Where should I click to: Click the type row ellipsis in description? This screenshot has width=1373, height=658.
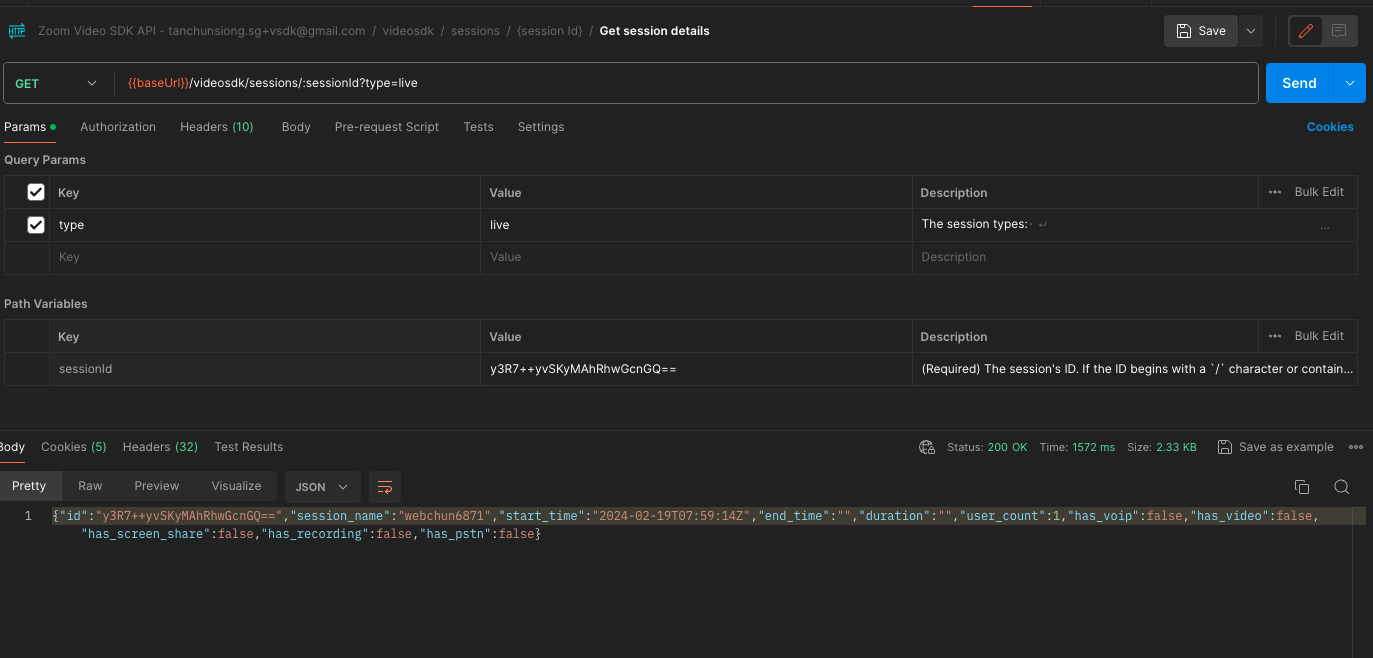(x=1325, y=228)
